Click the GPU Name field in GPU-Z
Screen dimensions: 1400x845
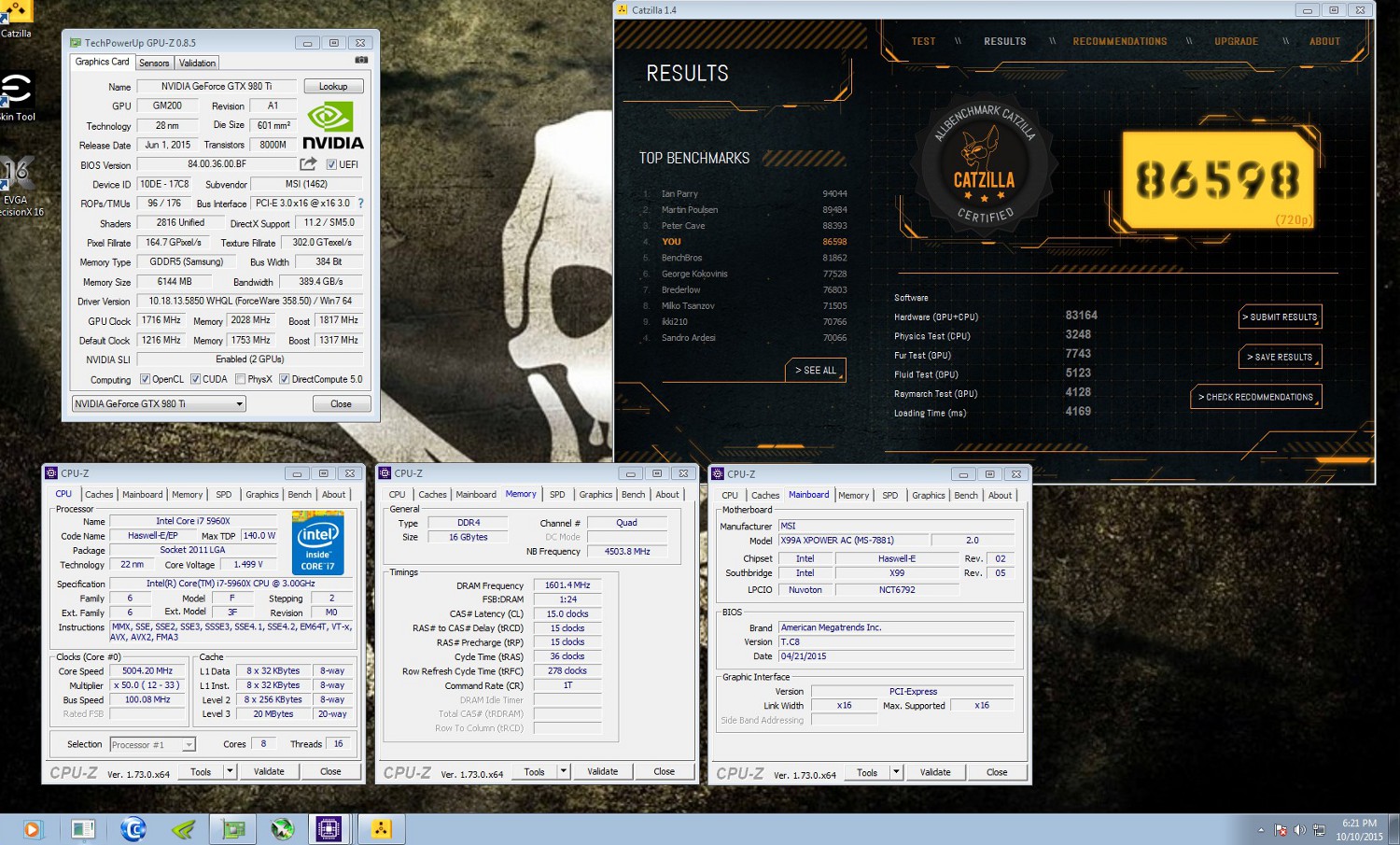(217, 86)
